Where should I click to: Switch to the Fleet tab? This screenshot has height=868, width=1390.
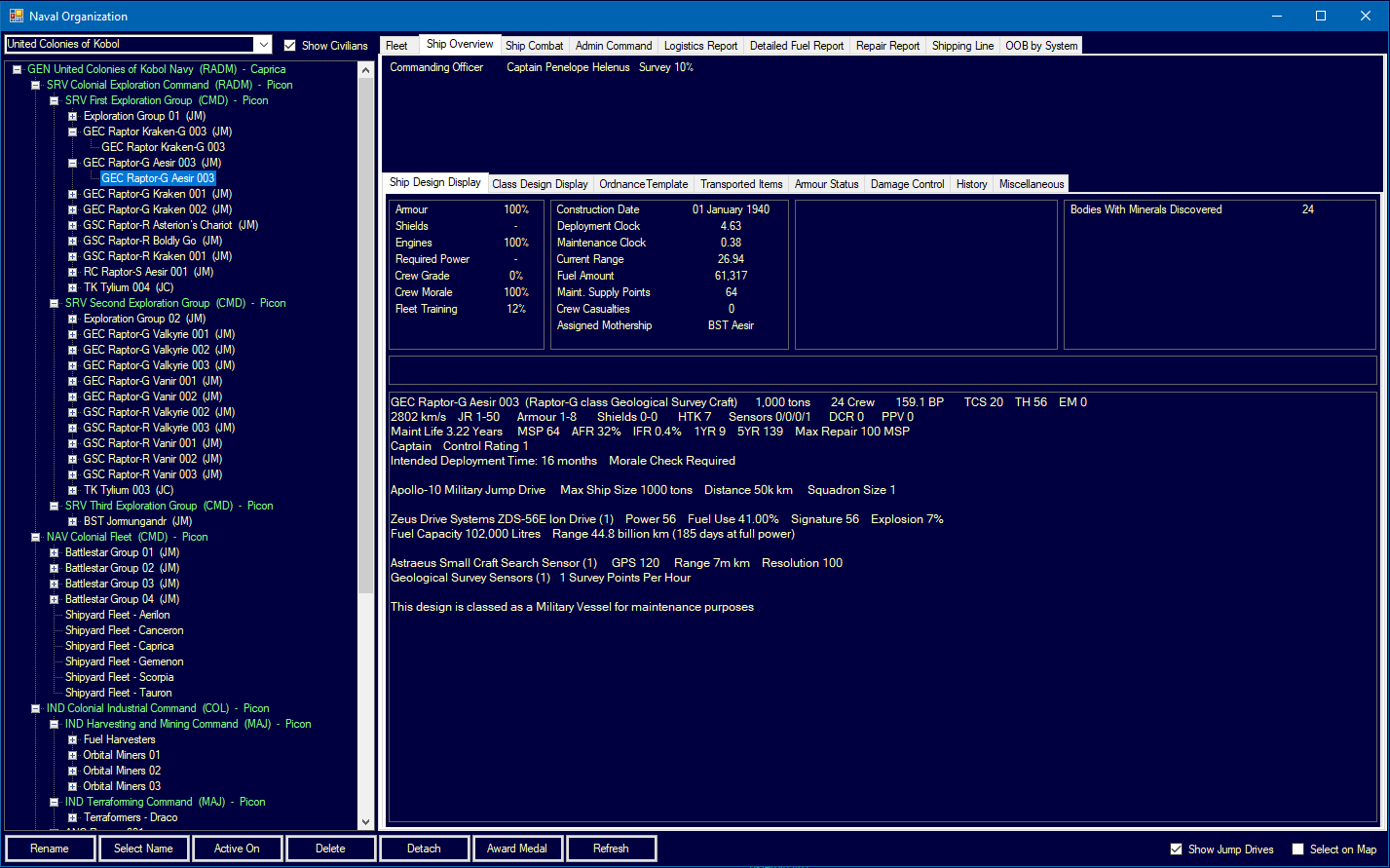coord(396,46)
